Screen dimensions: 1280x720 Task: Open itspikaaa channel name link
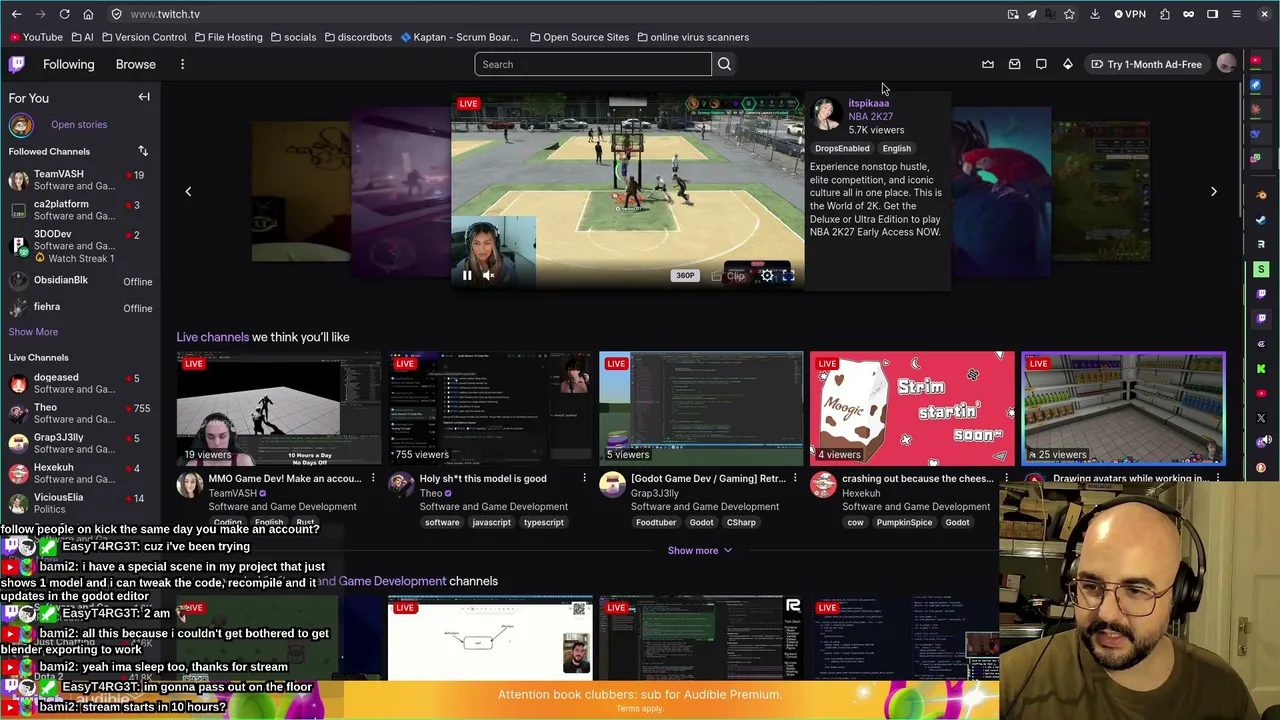(x=868, y=103)
